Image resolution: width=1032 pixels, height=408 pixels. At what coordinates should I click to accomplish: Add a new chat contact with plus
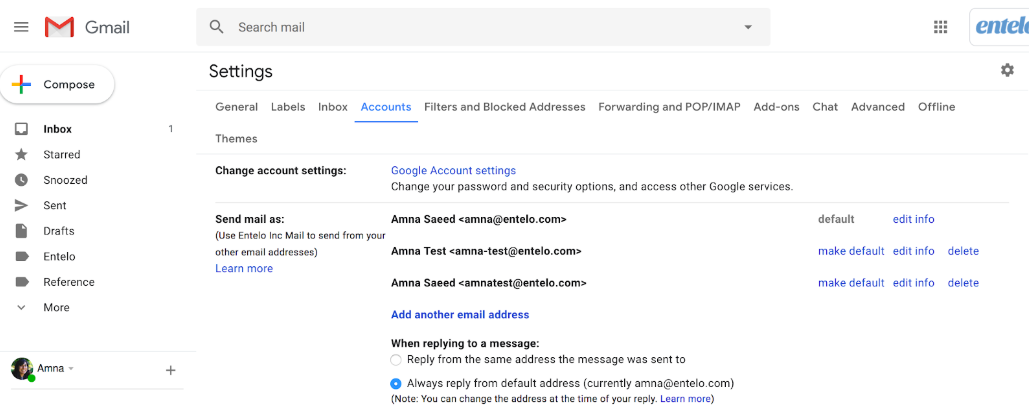(170, 370)
